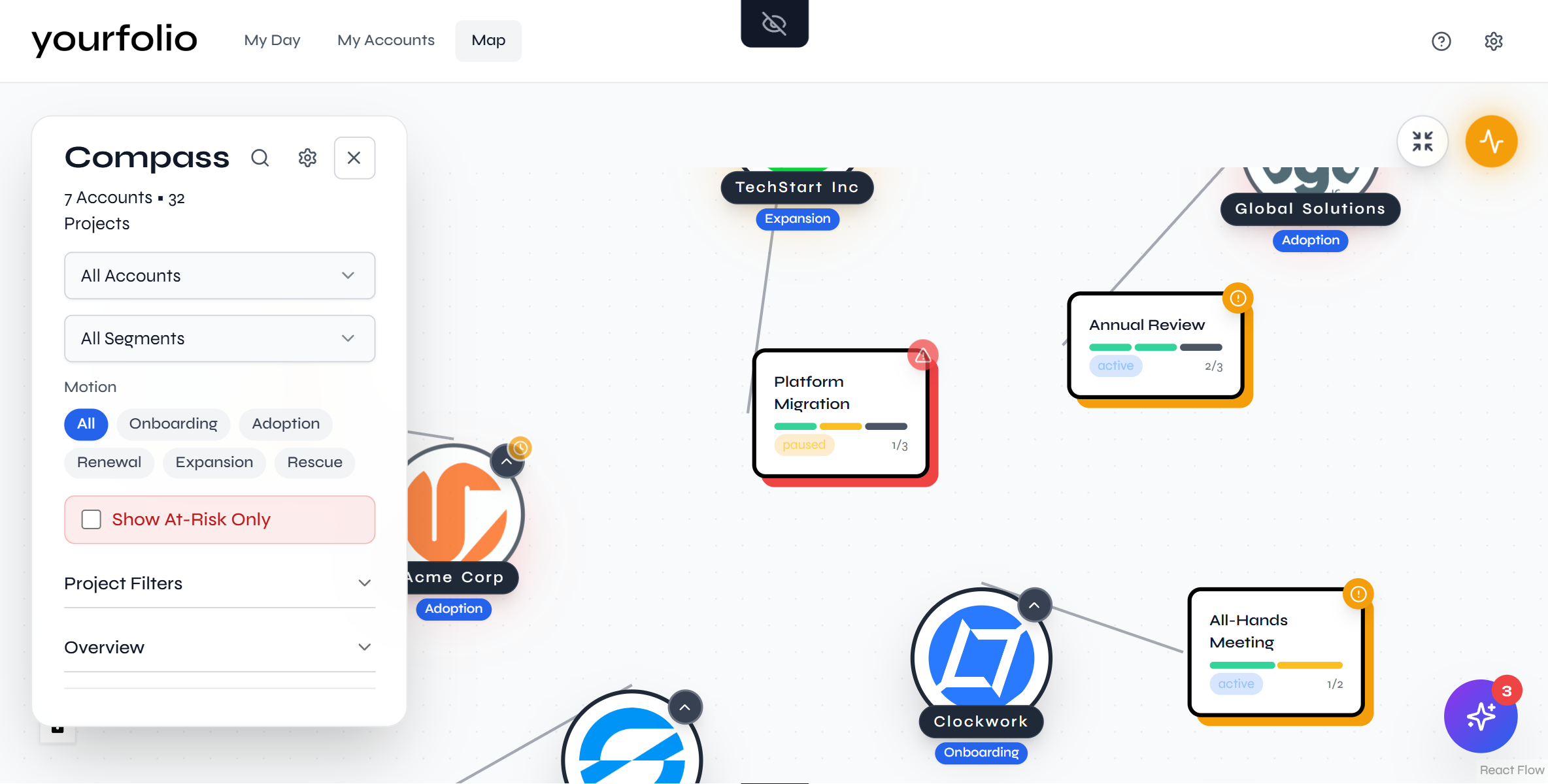Image resolution: width=1548 pixels, height=784 pixels.
Task: Filter by Renewal motion chip
Action: tap(109, 462)
